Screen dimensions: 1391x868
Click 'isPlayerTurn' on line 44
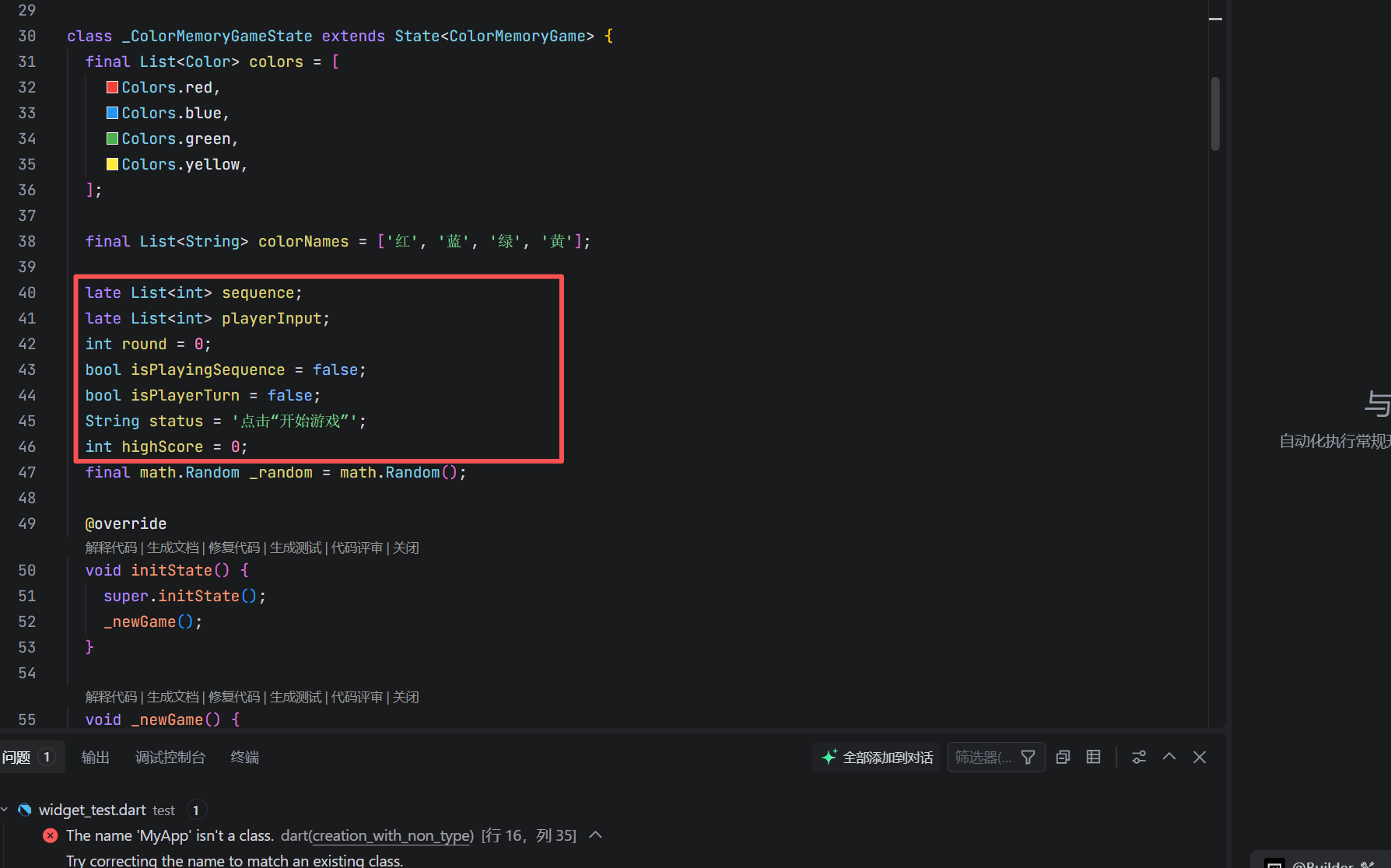pyautogui.click(x=185, y=395)
